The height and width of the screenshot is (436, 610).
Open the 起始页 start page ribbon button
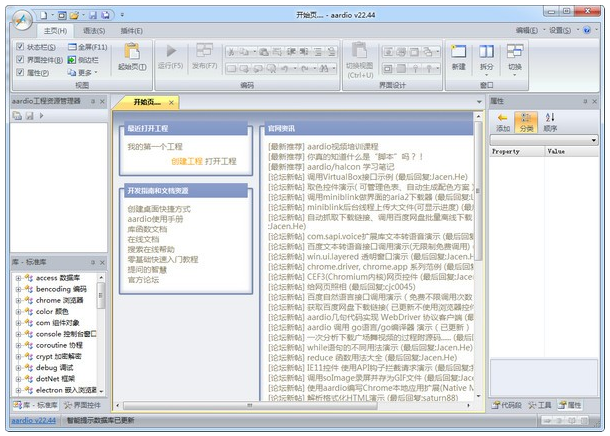132,57
